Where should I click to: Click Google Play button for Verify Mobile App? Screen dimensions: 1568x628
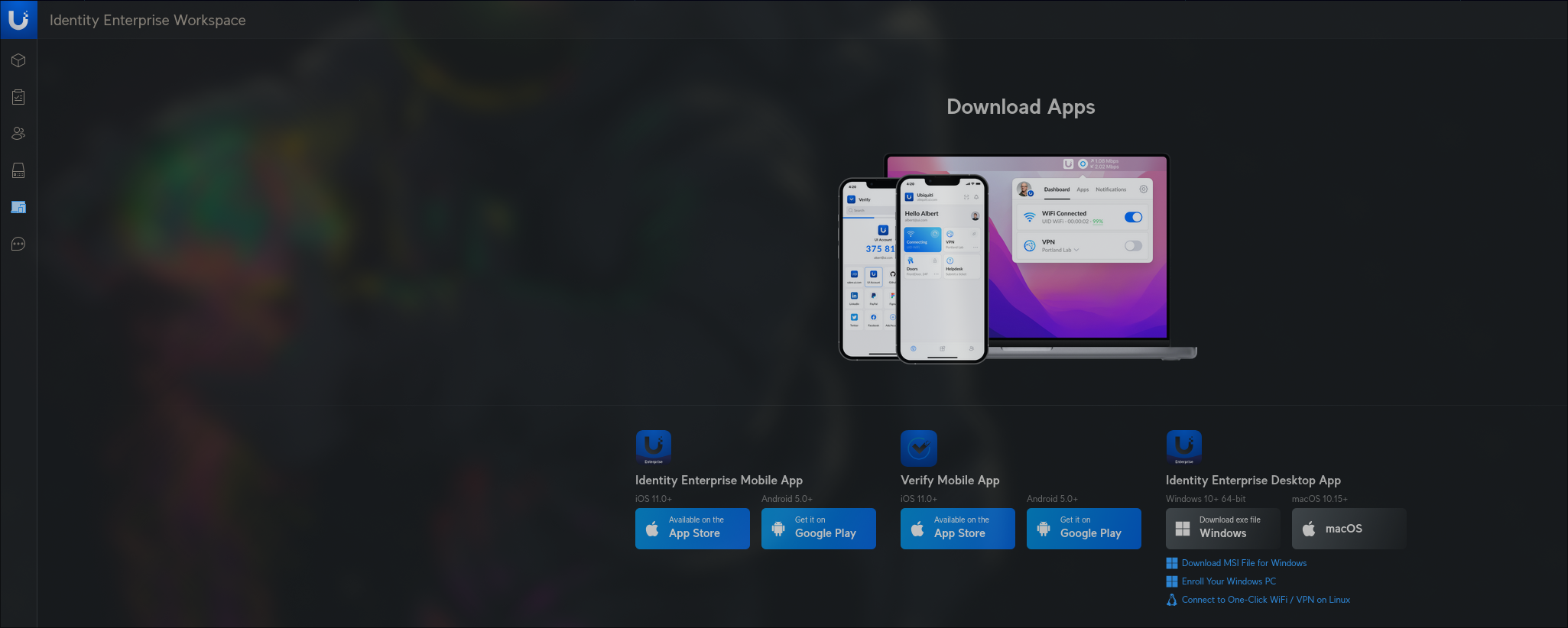click(x=1083, y=529)
